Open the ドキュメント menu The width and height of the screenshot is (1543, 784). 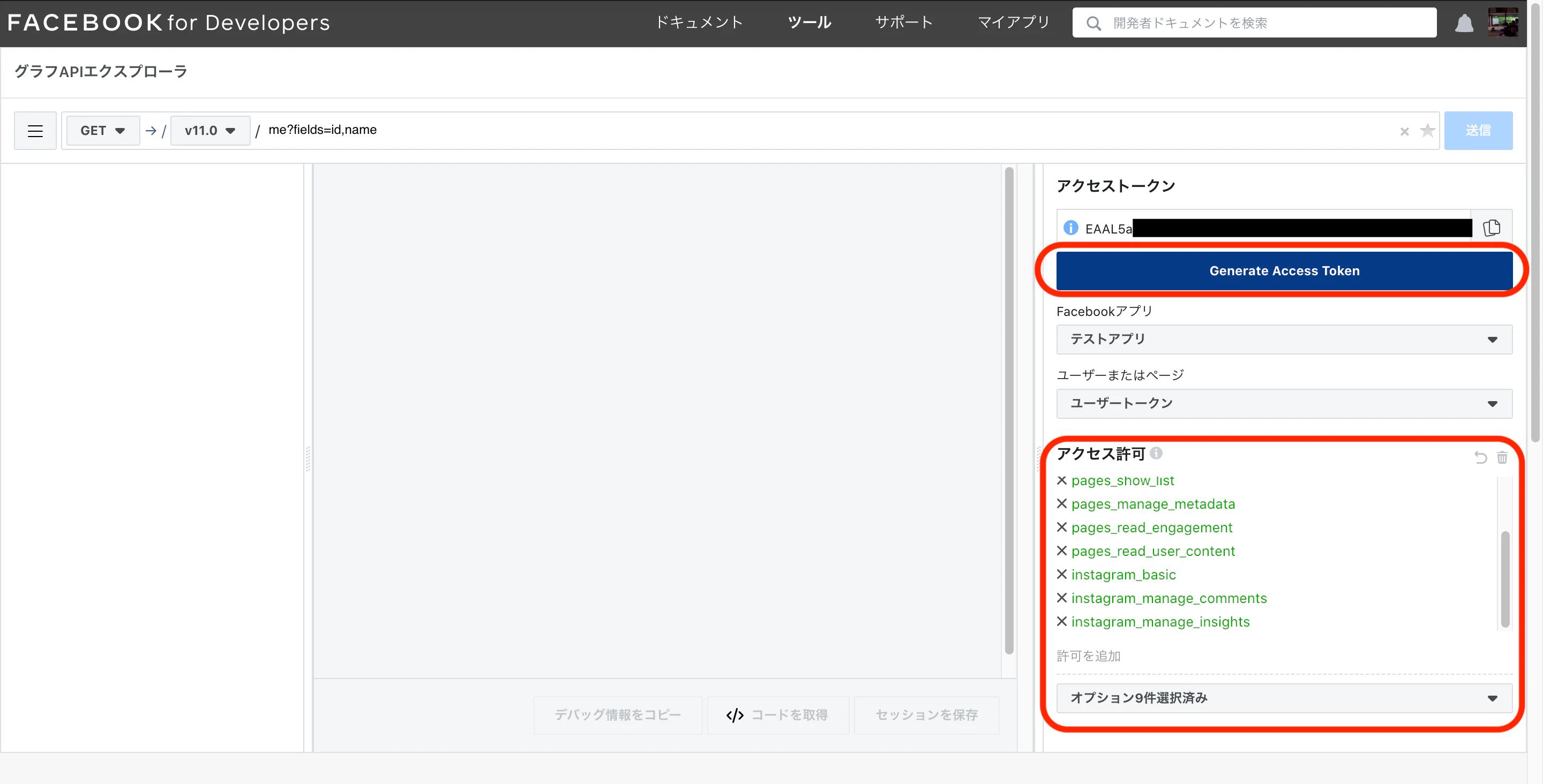699,22
